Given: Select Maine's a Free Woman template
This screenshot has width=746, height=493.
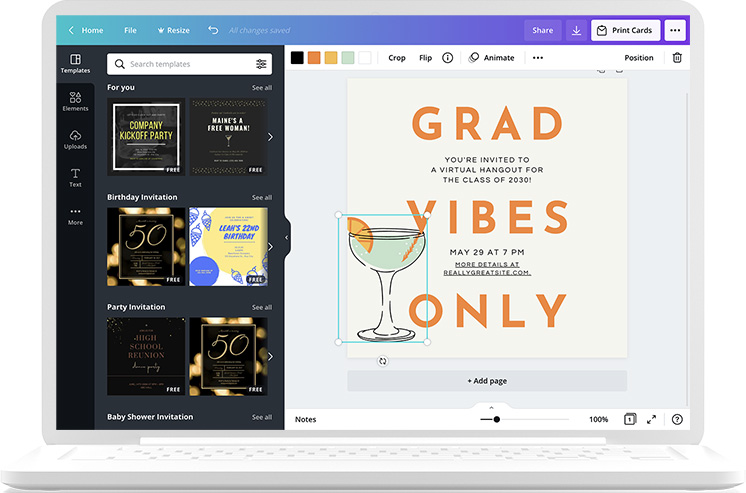Looking at the screenshot, I should 228,137.
